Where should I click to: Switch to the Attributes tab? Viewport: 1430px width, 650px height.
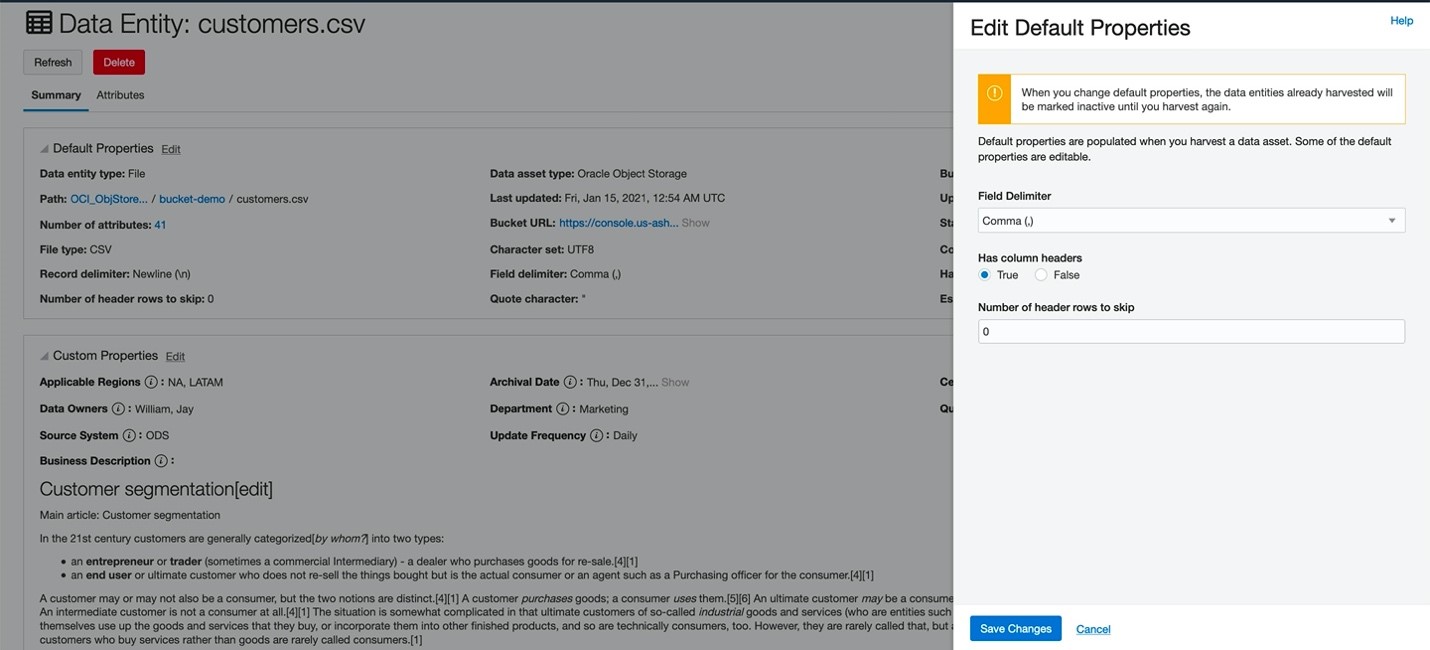pos(120,95)
